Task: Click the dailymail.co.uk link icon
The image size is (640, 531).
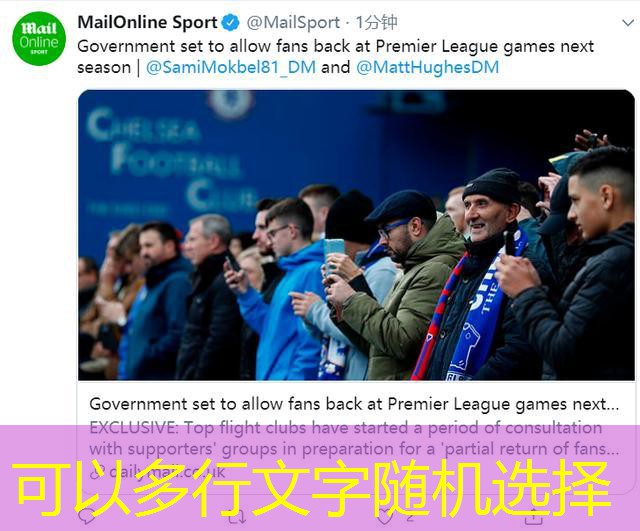Action: (x=96, y=472)
